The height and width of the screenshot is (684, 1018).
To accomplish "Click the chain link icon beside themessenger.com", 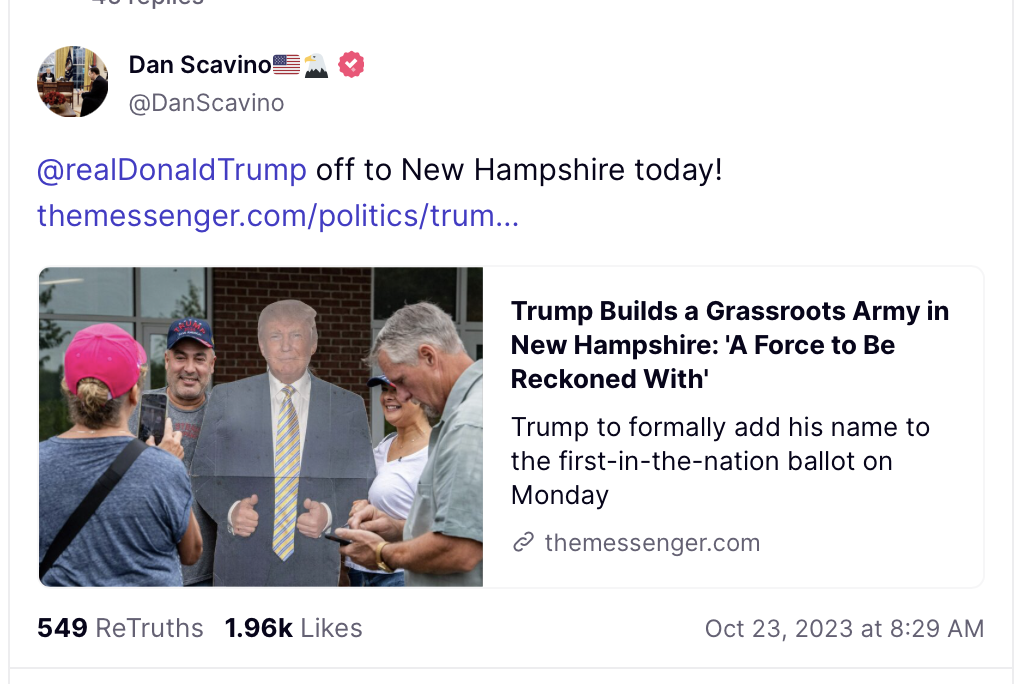I will (523, 543).
